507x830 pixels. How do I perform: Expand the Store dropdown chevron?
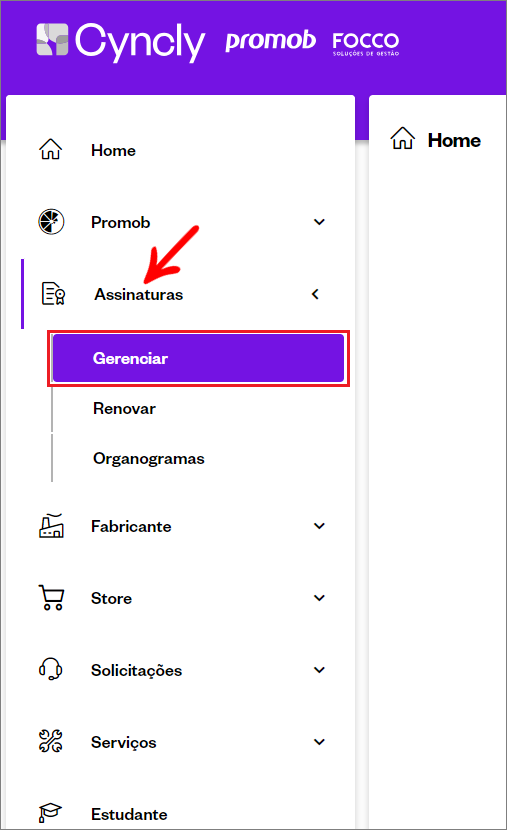tap(319, 598)
